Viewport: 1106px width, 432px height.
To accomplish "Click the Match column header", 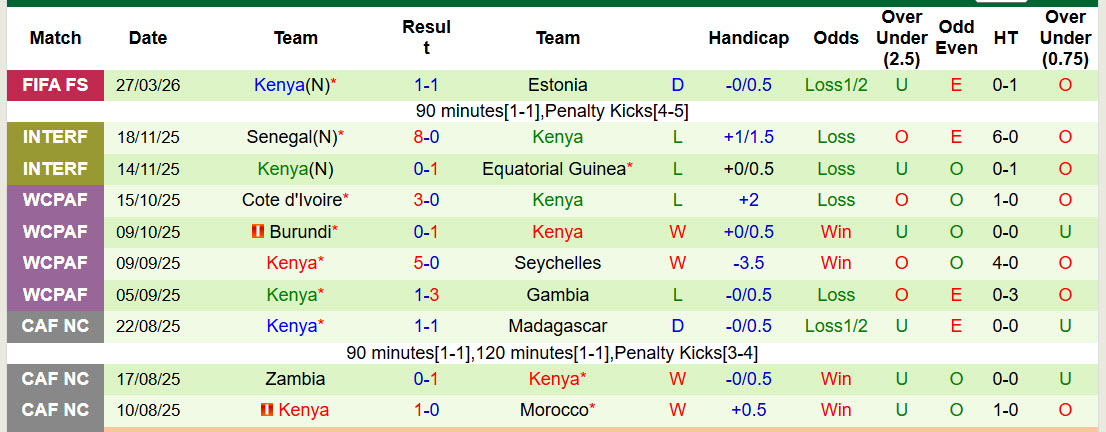I will click(55, 38).
